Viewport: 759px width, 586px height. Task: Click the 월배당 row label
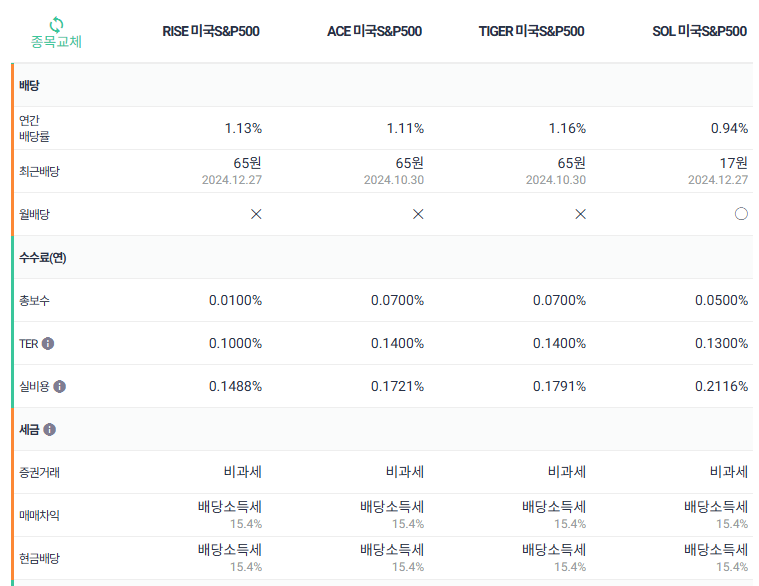coord(34,214)
